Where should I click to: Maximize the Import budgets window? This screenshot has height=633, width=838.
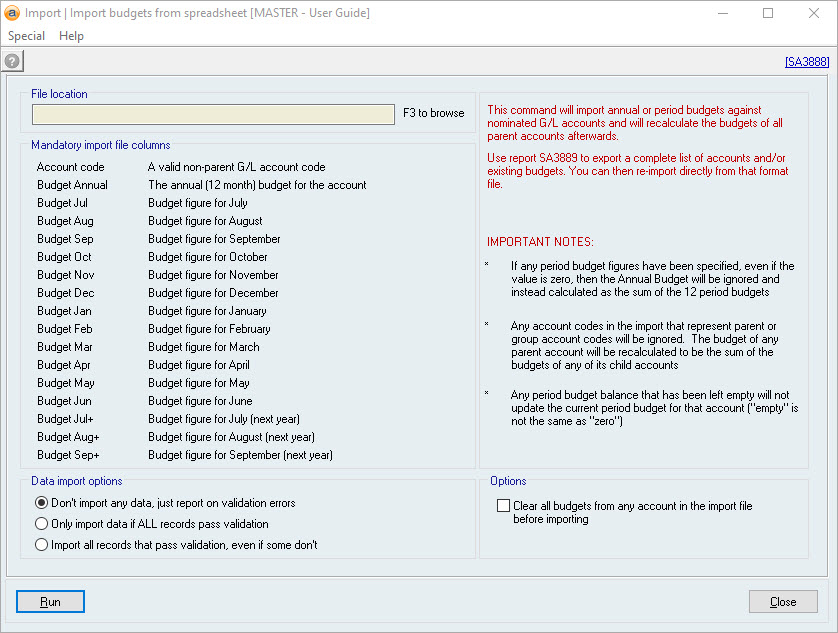click(x=768, y=14)
